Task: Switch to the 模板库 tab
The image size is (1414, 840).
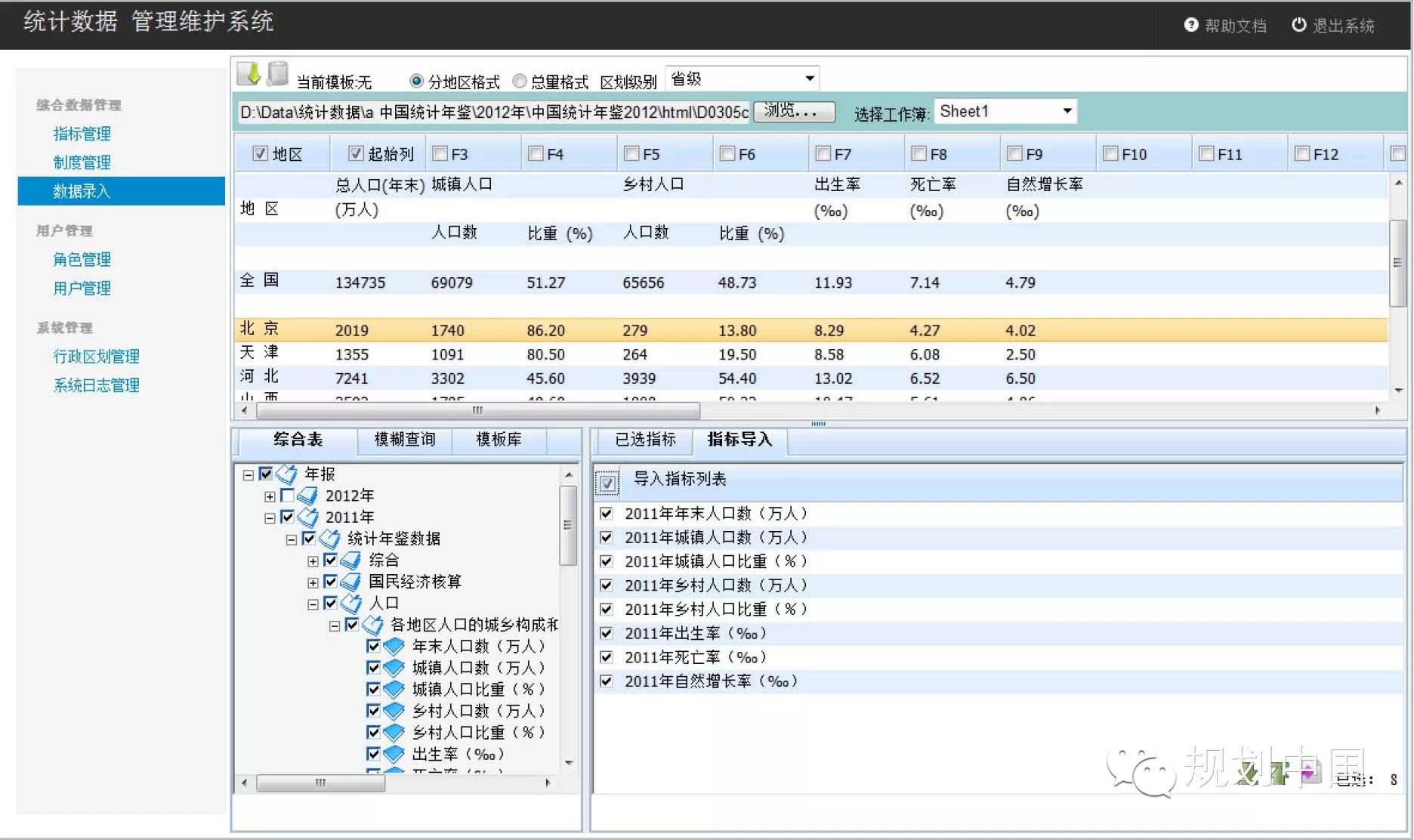Action: 499,440
